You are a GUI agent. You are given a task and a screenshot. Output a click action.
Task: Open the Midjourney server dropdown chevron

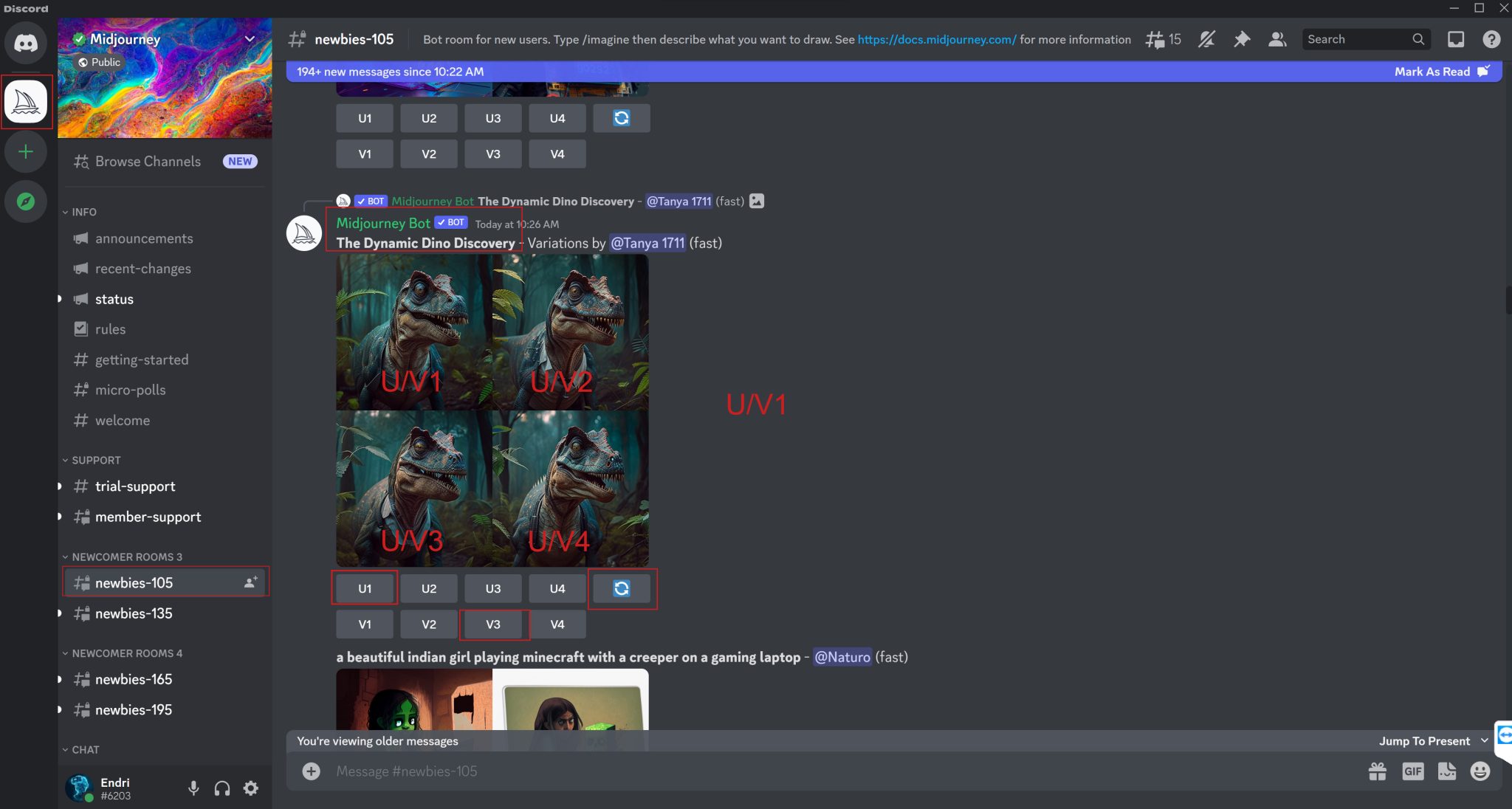click(x=250, y=39)
